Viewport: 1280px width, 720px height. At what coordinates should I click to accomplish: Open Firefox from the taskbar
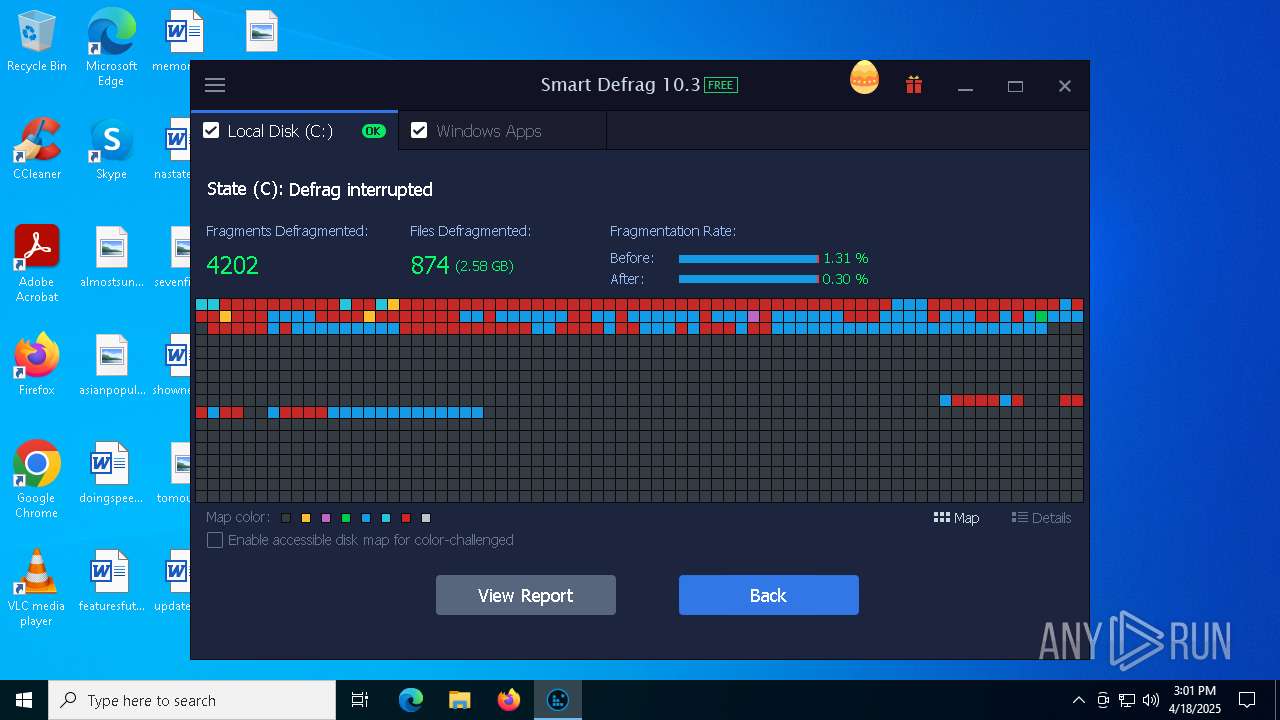point(509,700)
